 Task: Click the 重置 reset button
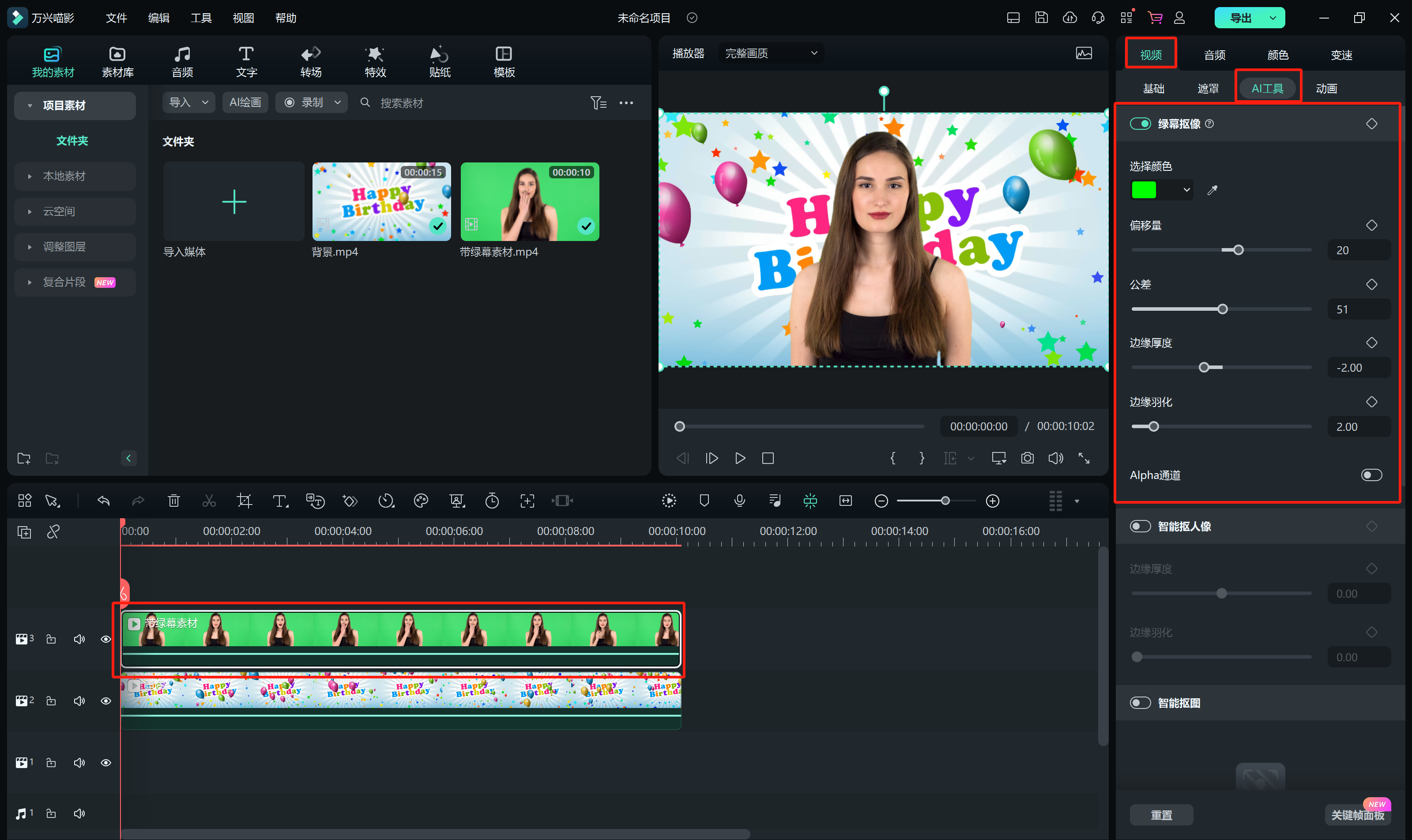1161,814
